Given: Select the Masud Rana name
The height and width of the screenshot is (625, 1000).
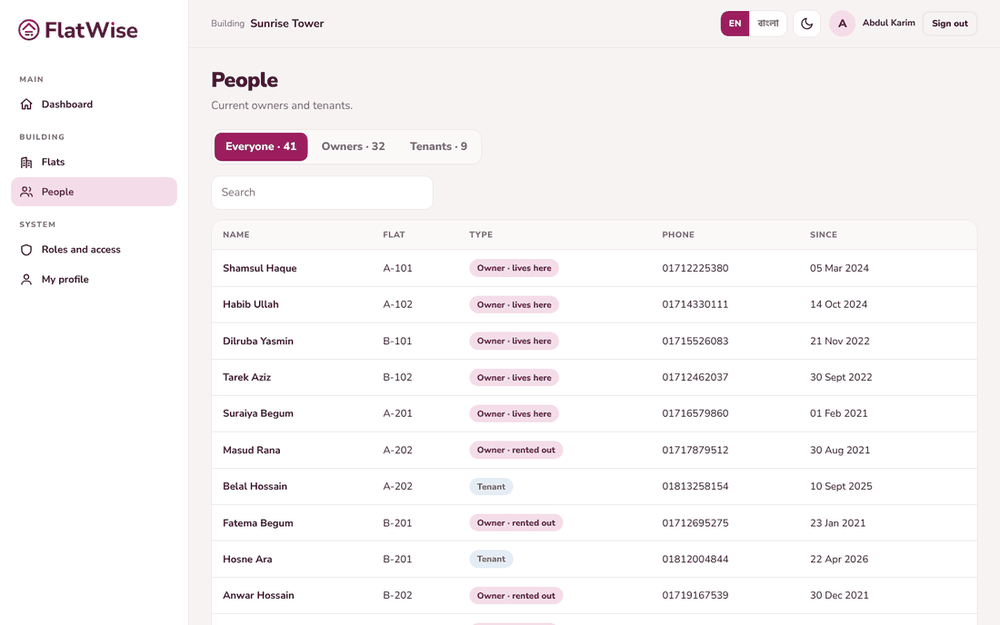Looking at the screenshot, I should tap(251, 450).
